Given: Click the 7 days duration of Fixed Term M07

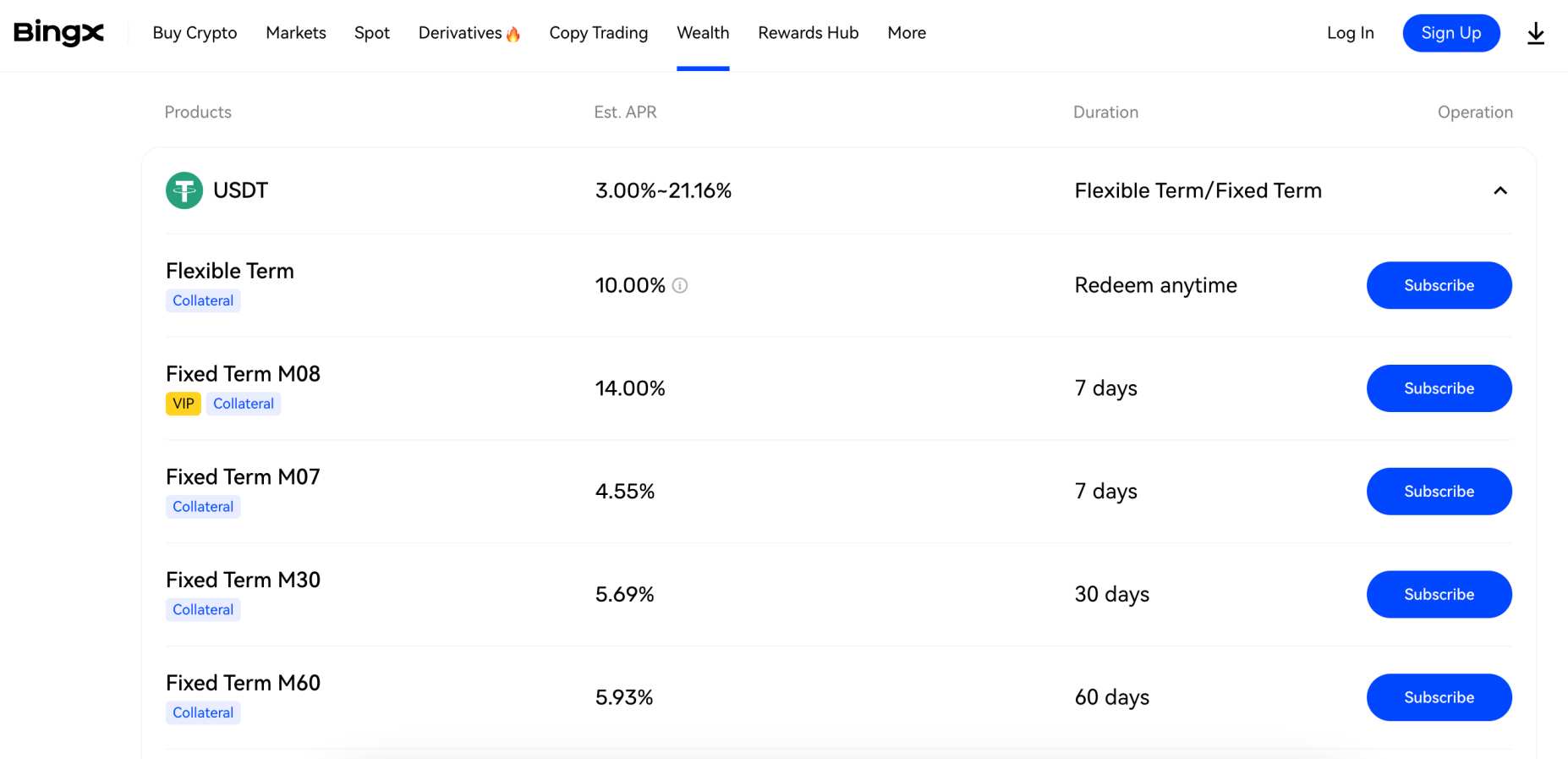Looking at the screenshot, I should pos(1105,492).
